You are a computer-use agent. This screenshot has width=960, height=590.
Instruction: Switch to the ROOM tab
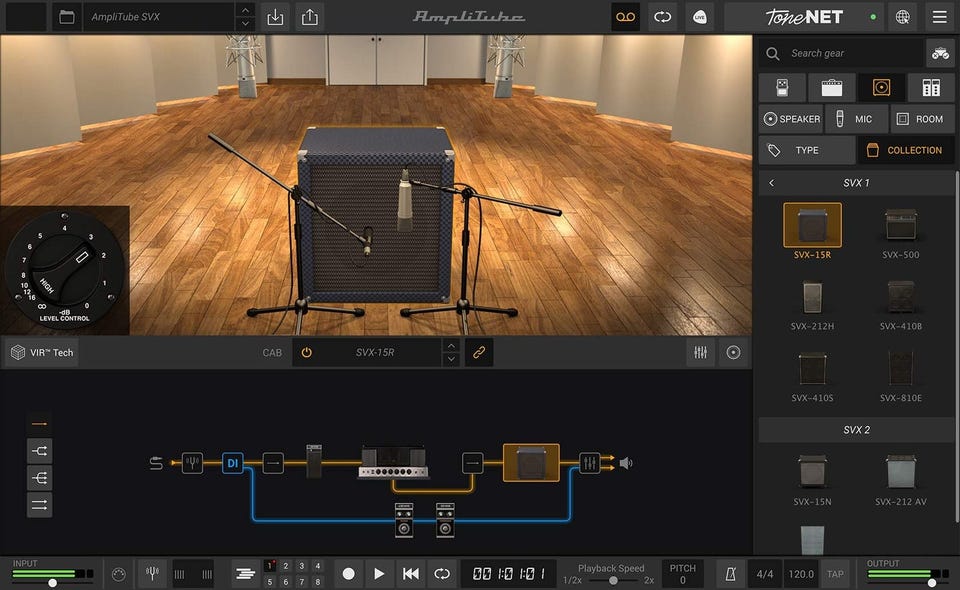(x=922, y=119)
